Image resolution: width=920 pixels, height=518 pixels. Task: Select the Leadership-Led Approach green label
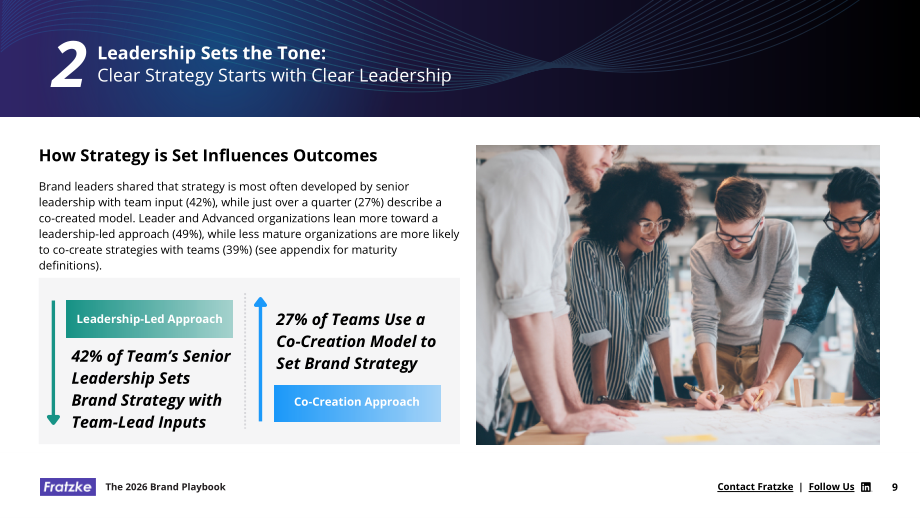[x=149, y=319]
